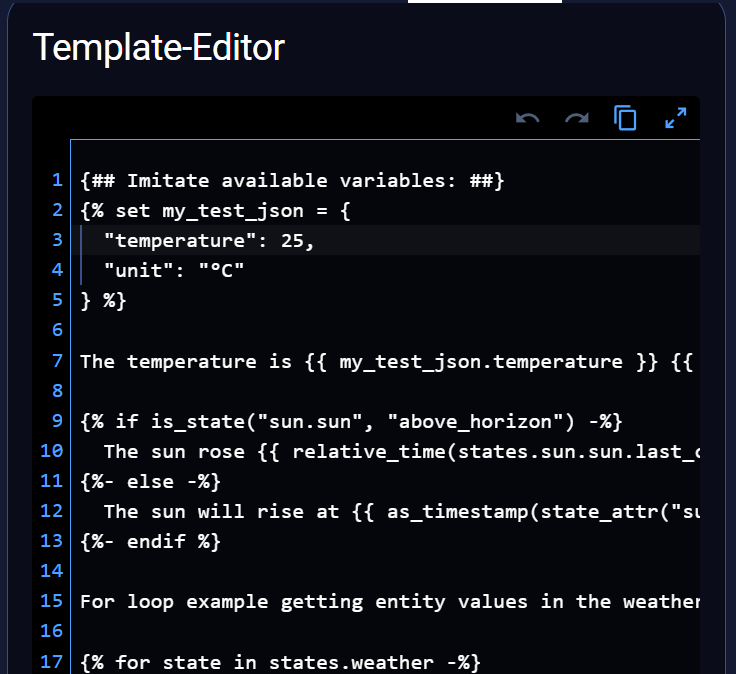
Task: Place cursor in 'Imitate available variables' comment line
Action: (x=291, y=181)
